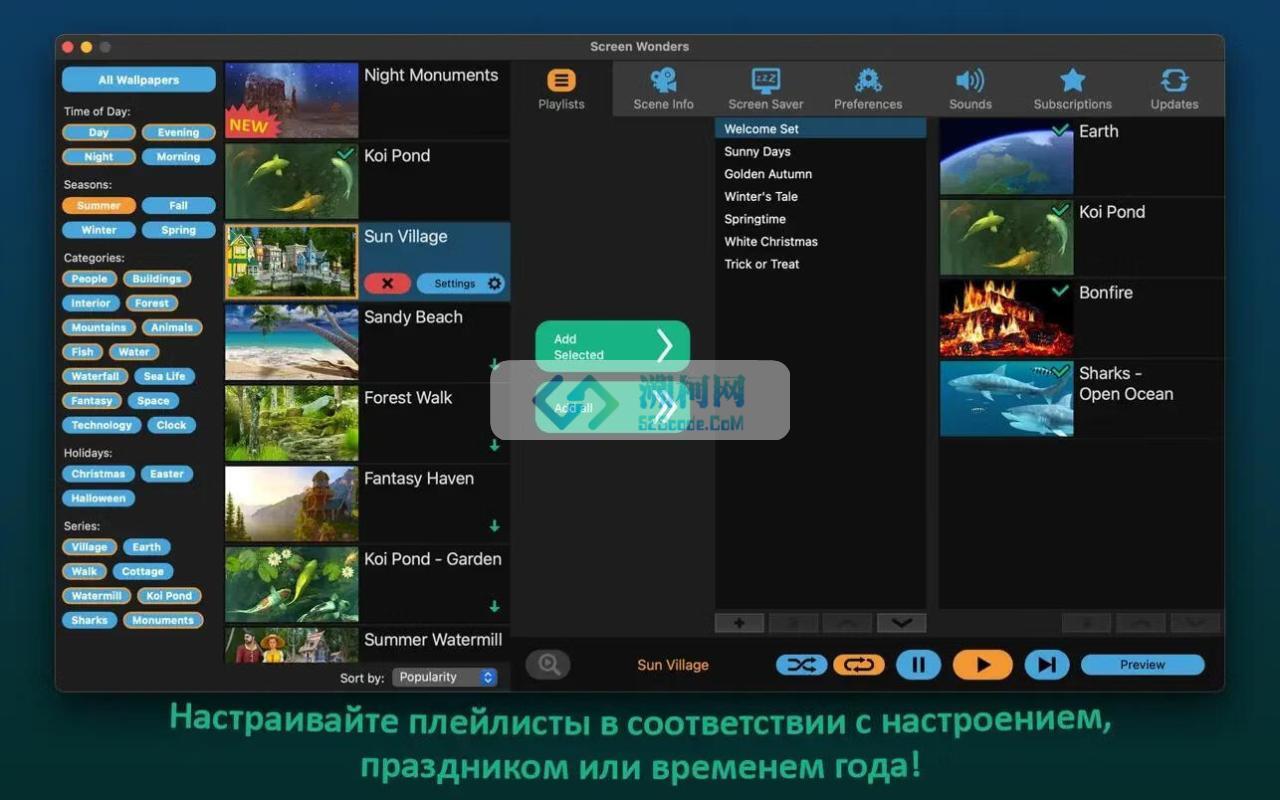This screenshot has width=1280, height=800.
Task: Filter by the Clock category
Action: tap(171, 424)
